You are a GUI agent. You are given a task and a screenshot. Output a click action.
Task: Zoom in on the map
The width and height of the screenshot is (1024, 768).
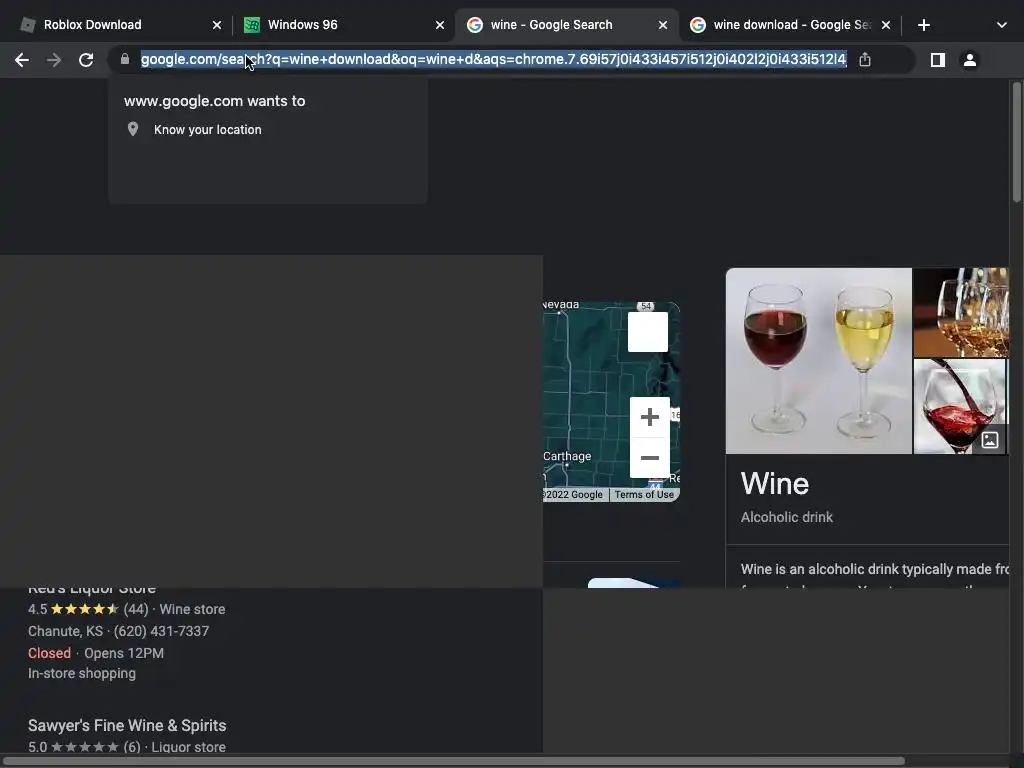click(x=649, y=417)
